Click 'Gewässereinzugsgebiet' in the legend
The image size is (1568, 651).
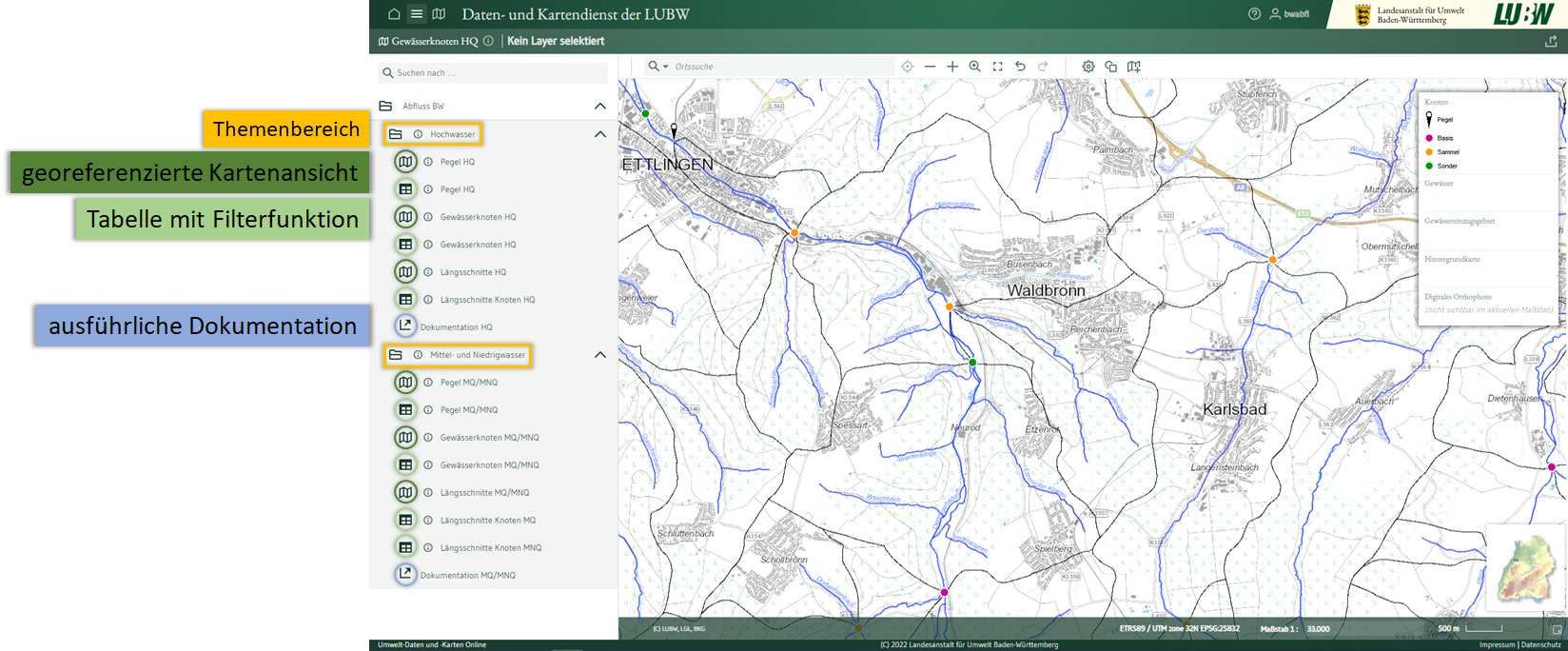pyautogui.click(x=1460, y=221)
